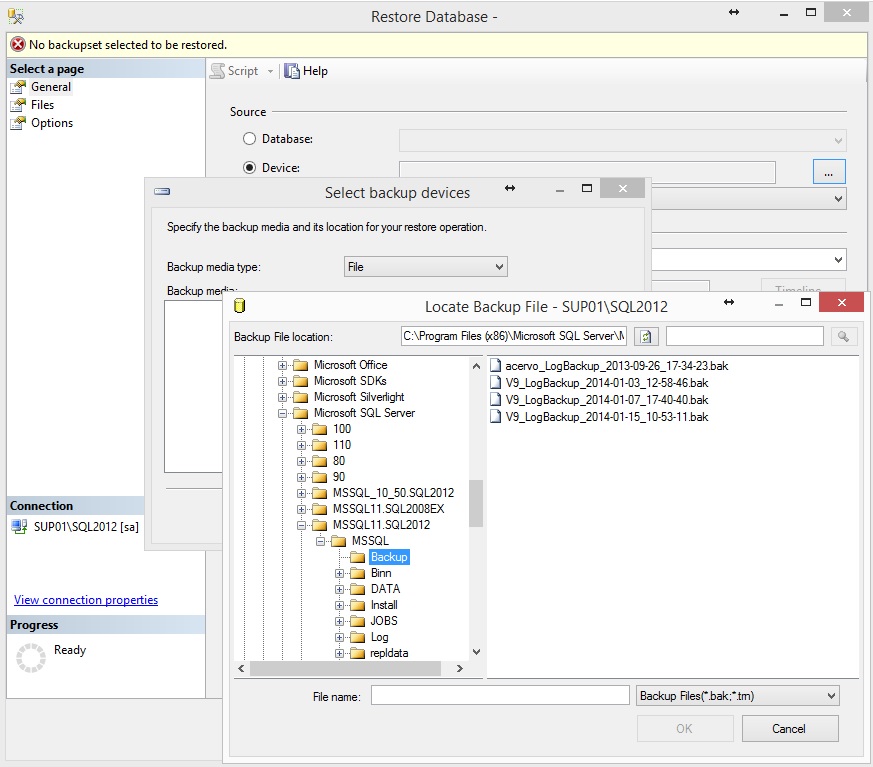Viewport: 873px width, 767px height.
Task: Select the Microsoft Office folder
Action: point(350,365)
